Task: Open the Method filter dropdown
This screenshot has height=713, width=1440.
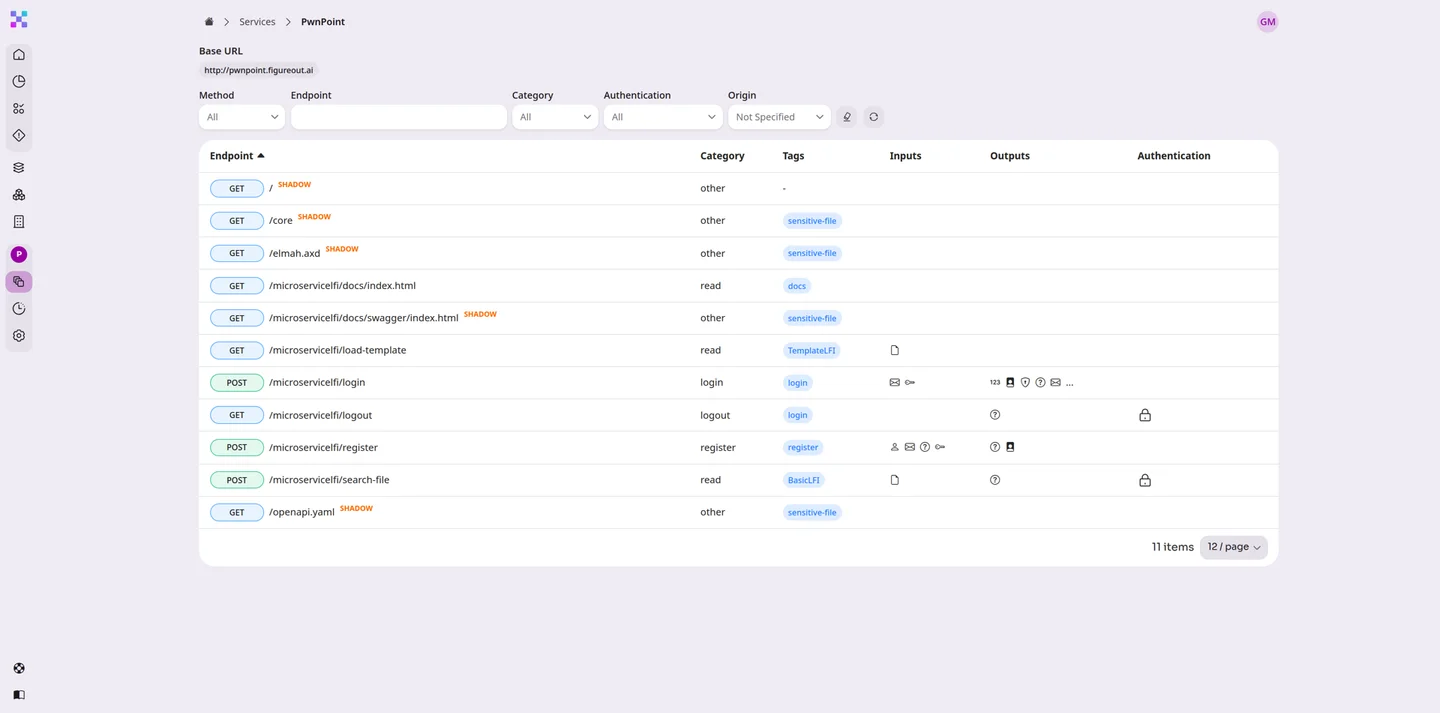Action: [x=242, y=117]
